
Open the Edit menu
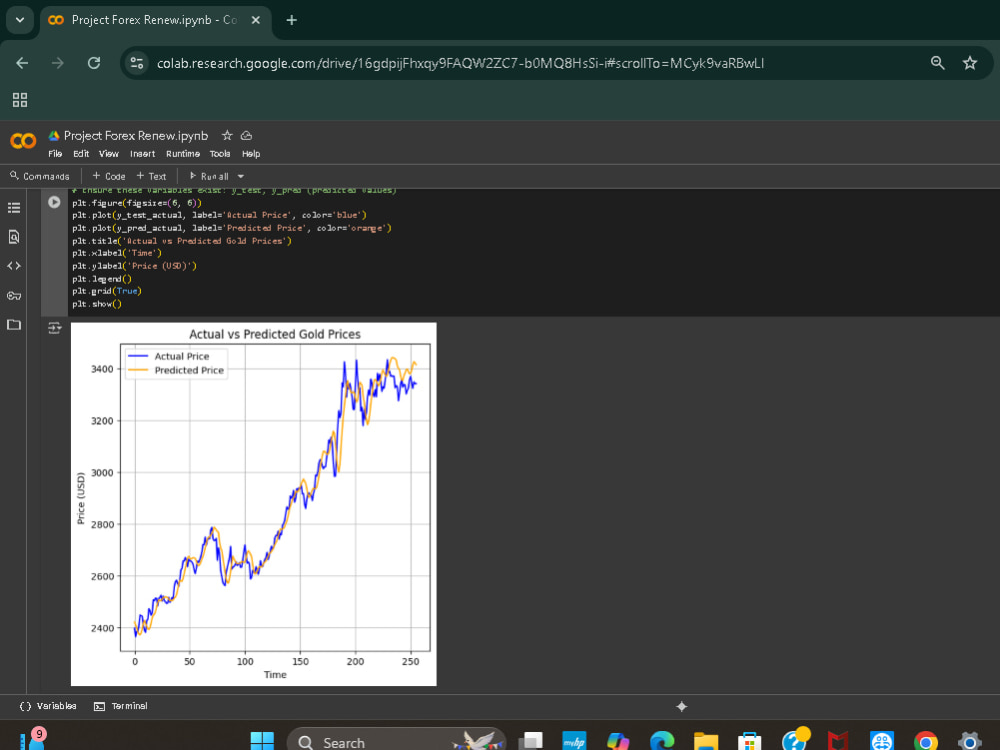click(81, 154)
